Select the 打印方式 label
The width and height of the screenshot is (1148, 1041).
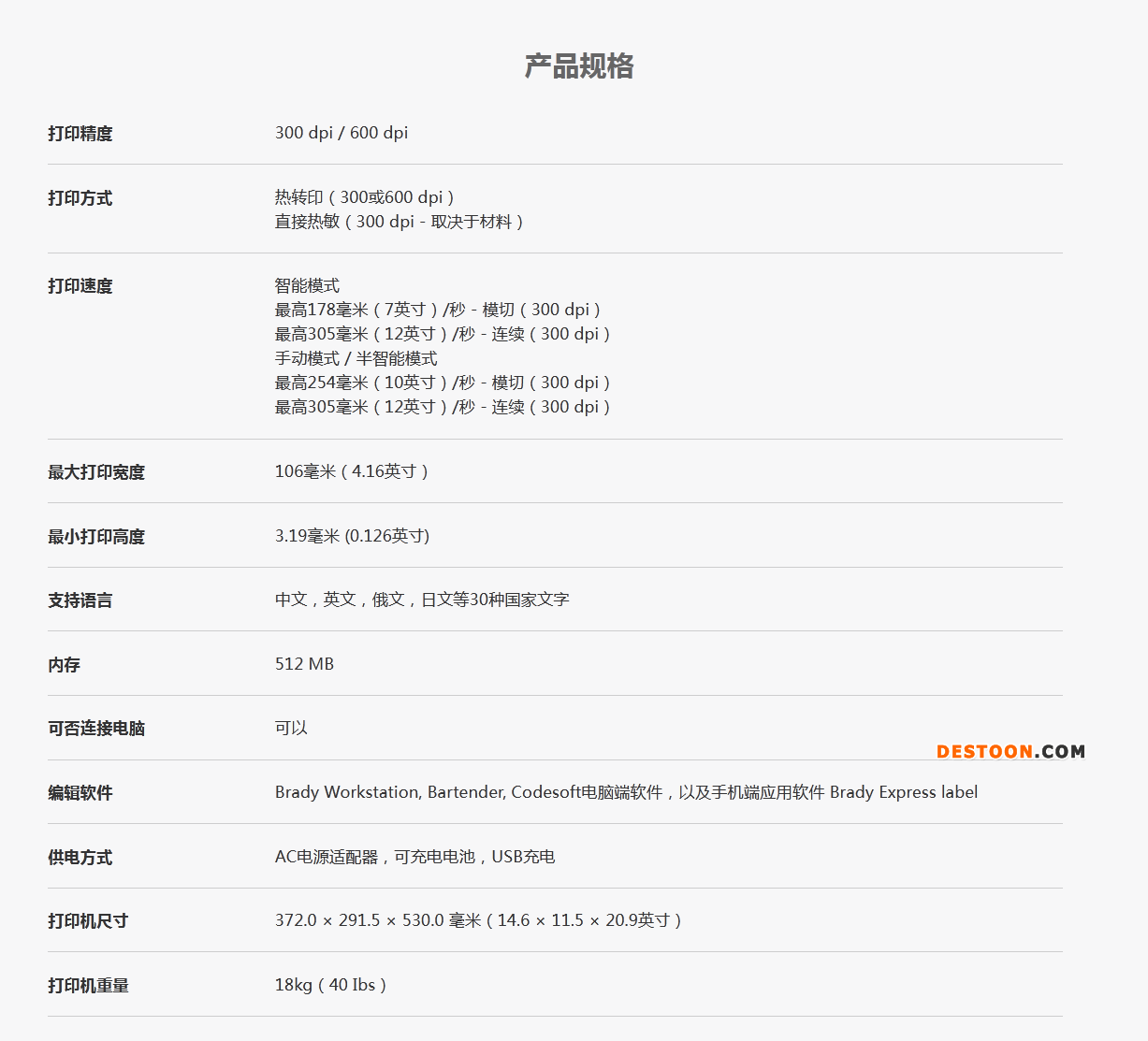click(80, 198)
